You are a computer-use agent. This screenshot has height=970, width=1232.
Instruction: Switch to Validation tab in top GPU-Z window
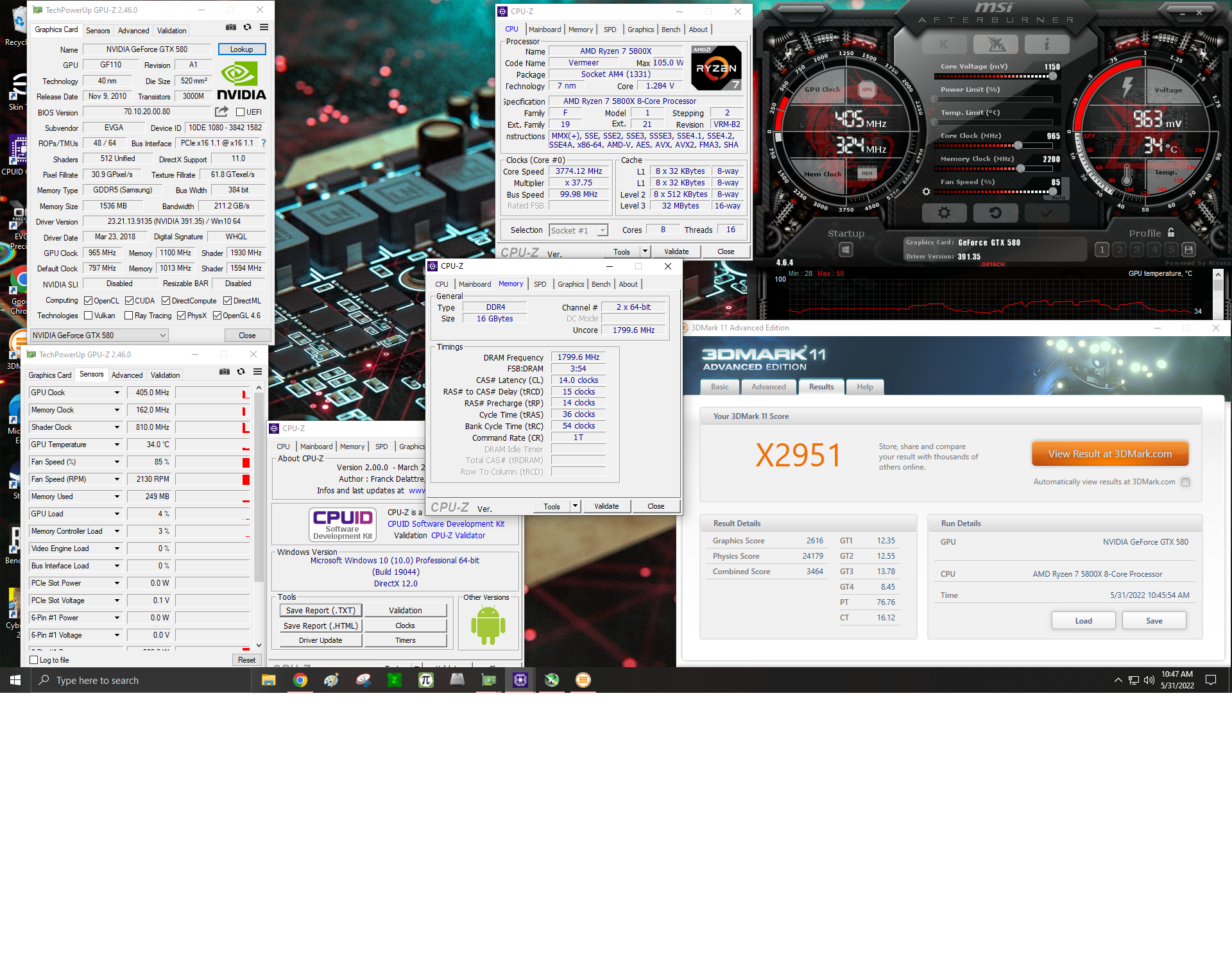tap(171, 30)
